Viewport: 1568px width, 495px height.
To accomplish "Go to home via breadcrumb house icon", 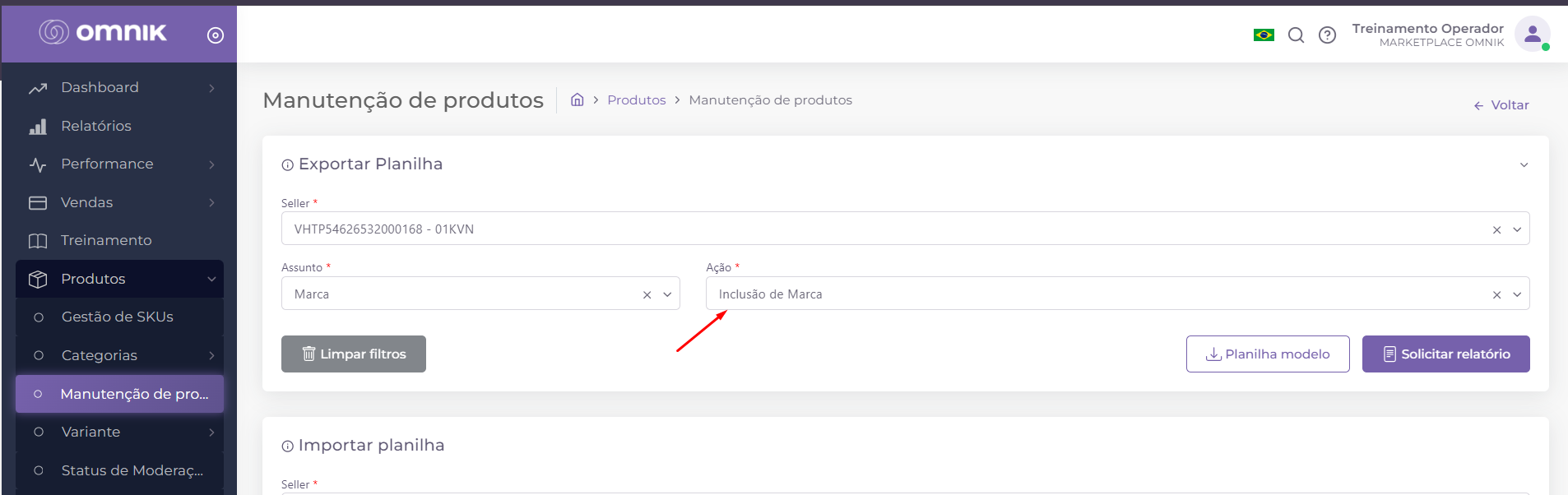I will (578, 99).
